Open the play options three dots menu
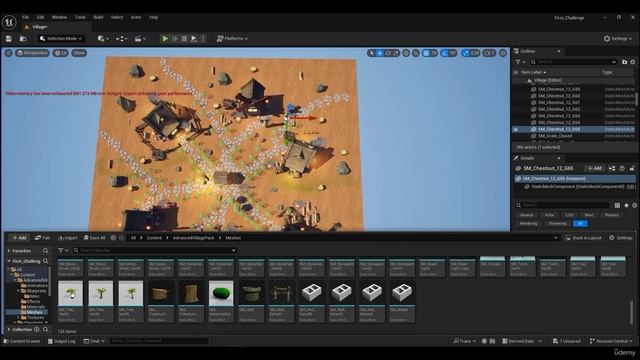This screenshot has height=360, width=640. pos(203,38)
